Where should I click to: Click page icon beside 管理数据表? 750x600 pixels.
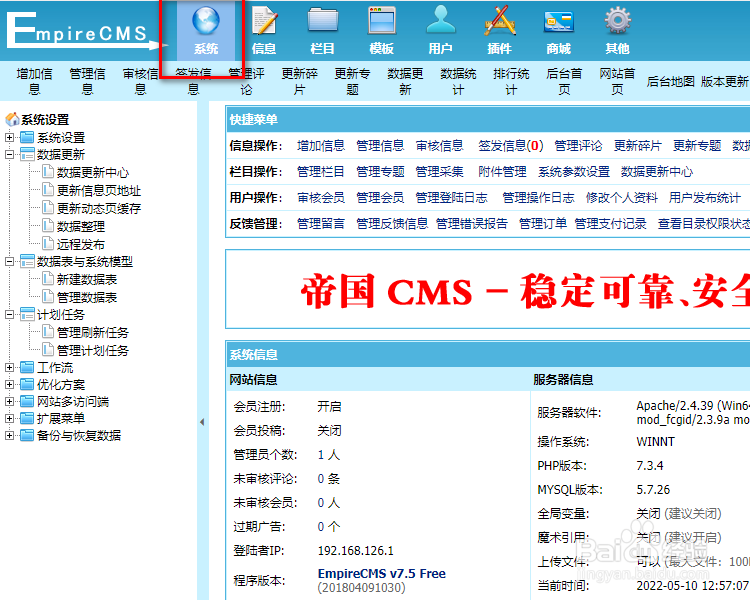click(47, 297)
